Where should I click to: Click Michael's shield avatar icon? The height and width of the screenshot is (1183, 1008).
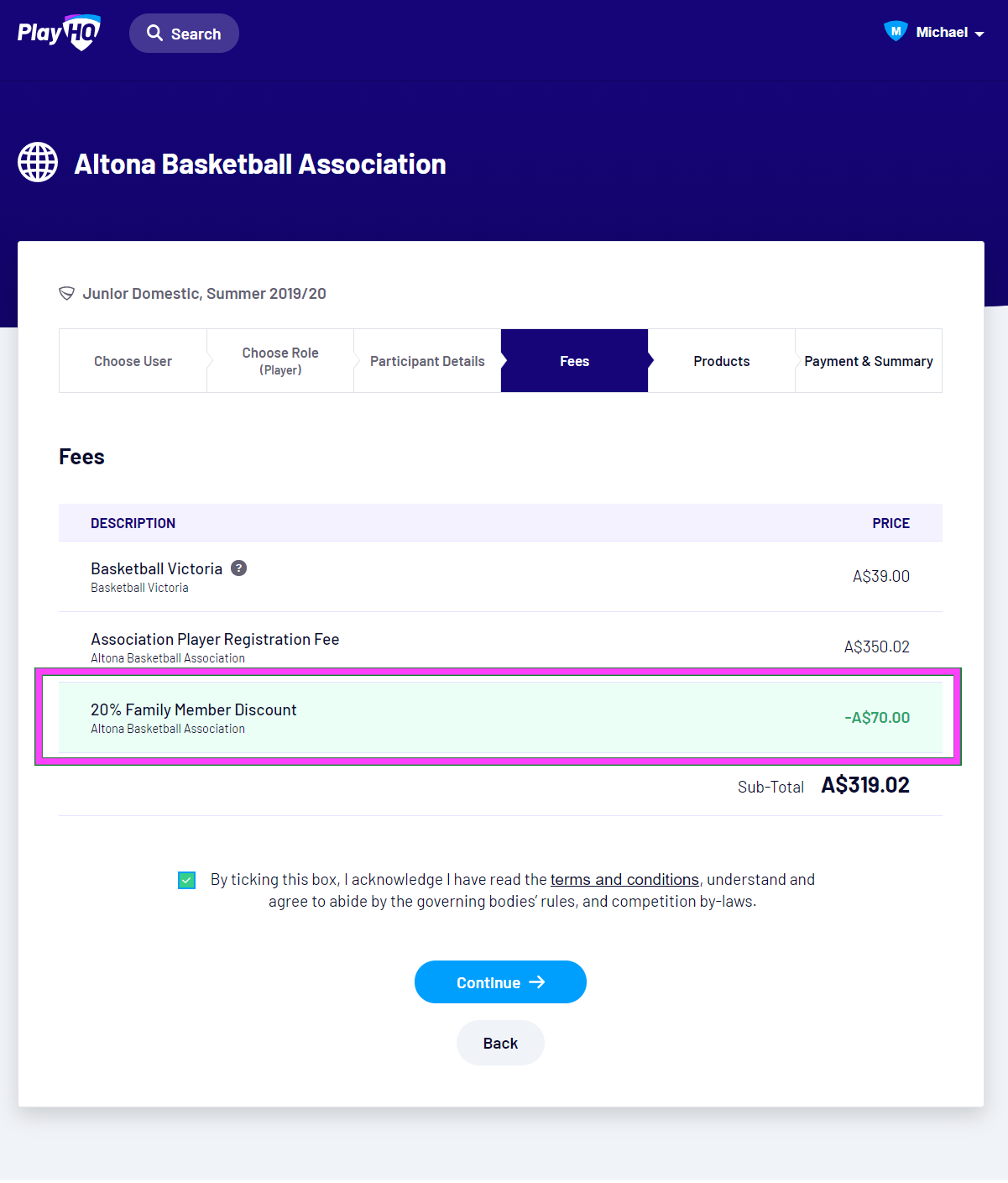pyautogui.click(x=896, y=31)
